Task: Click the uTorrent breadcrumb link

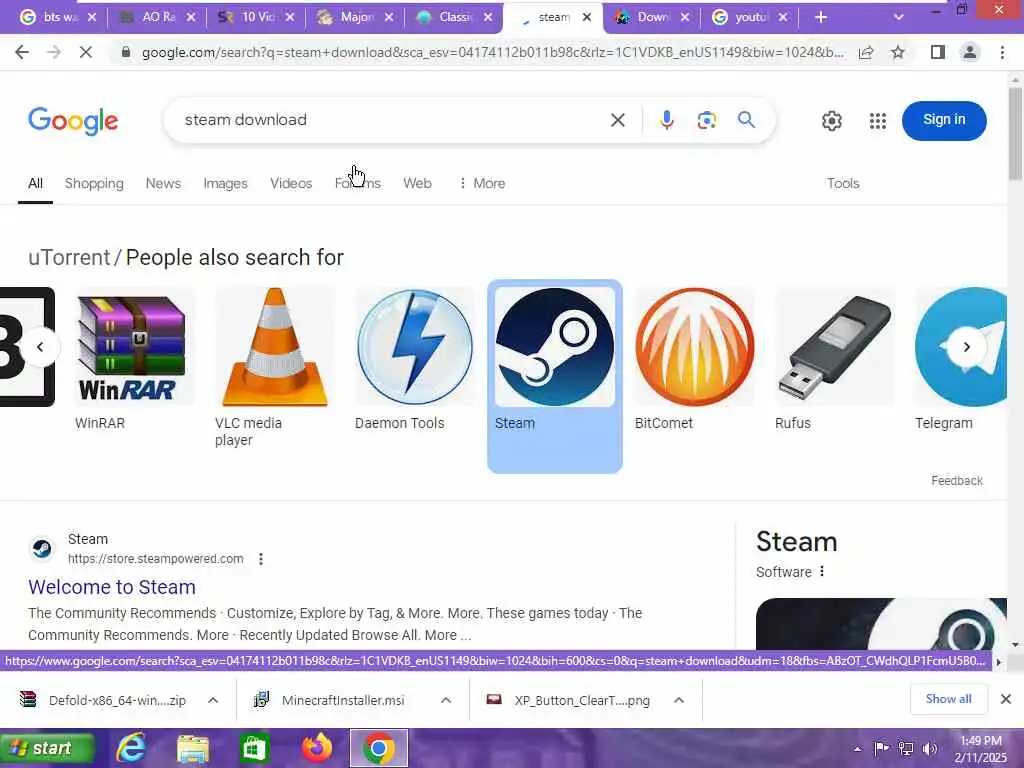Action: point(69,257)
